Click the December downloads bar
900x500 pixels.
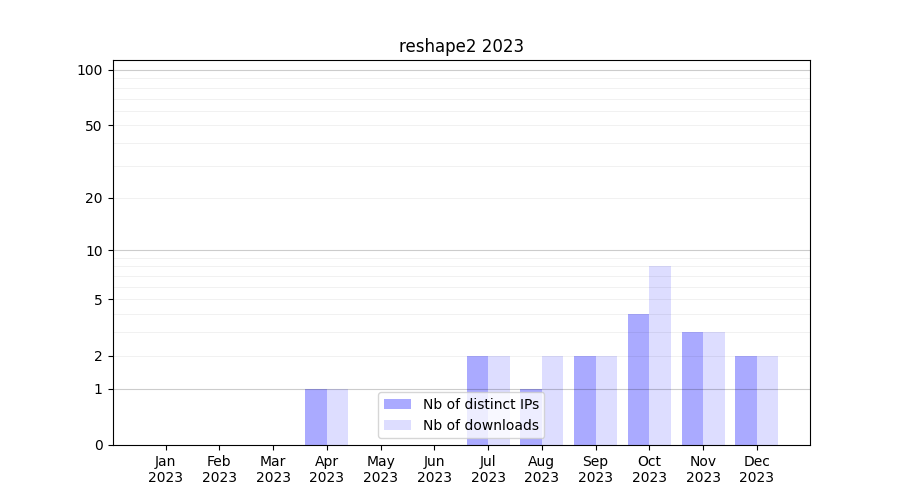tap(767, 400)
